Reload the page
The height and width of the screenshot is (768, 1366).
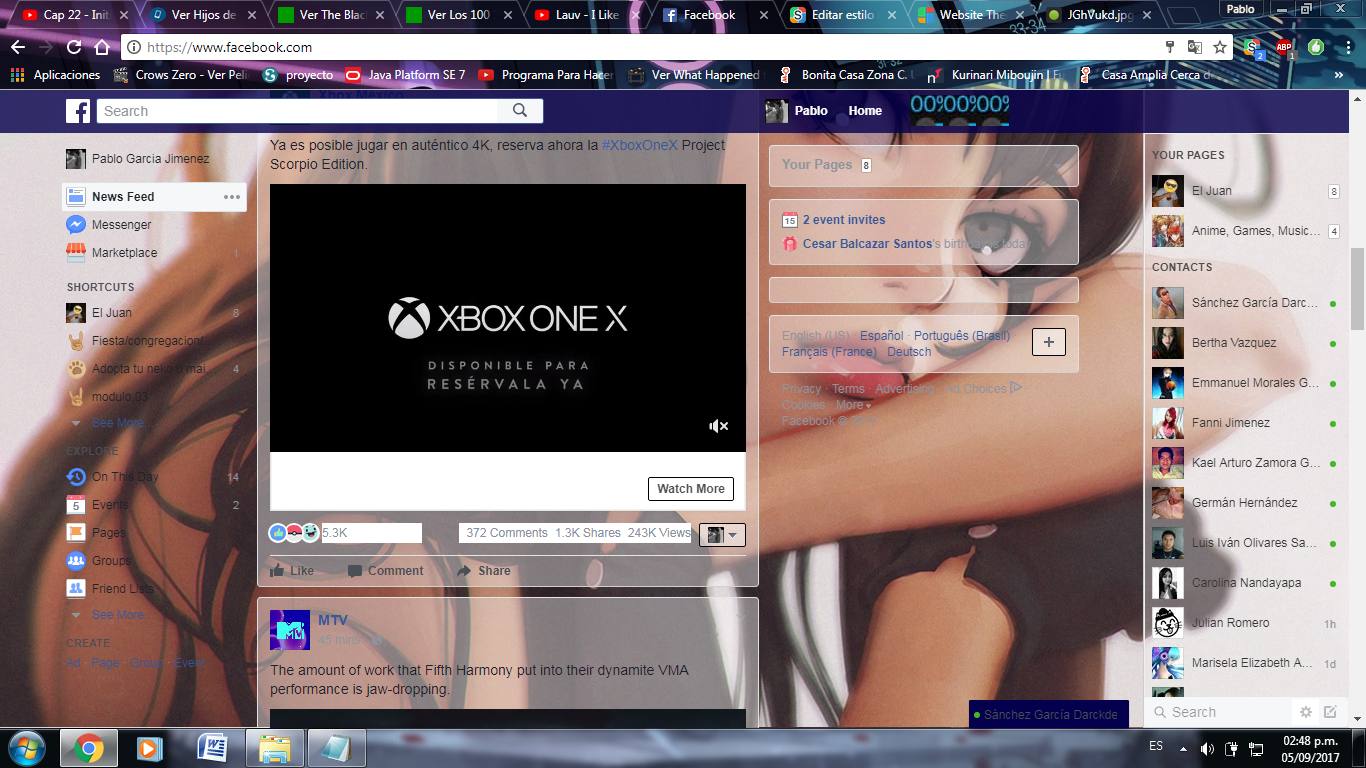(x=74, y=47)
